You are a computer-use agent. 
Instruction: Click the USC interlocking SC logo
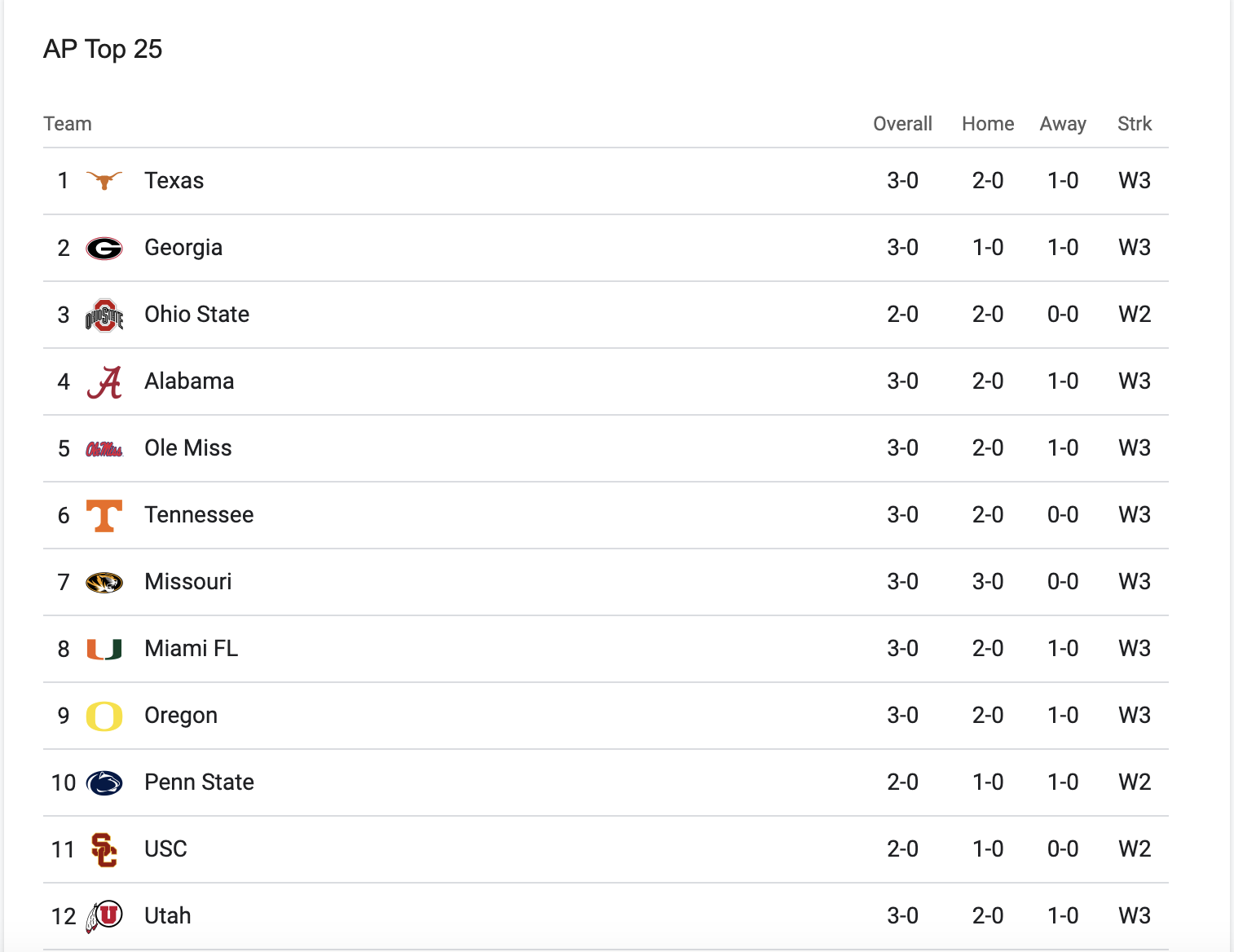click(104, 850)
